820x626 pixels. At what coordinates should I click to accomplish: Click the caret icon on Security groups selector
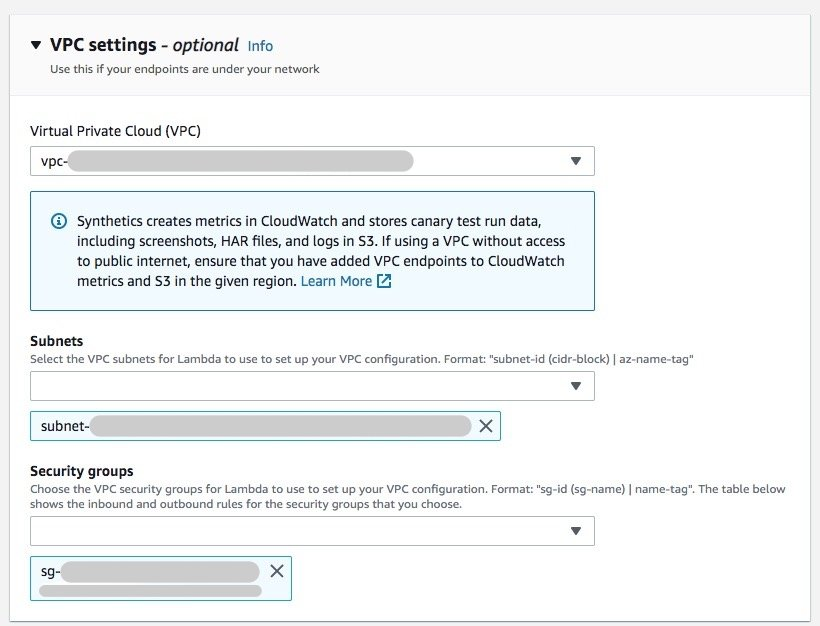[x=577, y=531]
